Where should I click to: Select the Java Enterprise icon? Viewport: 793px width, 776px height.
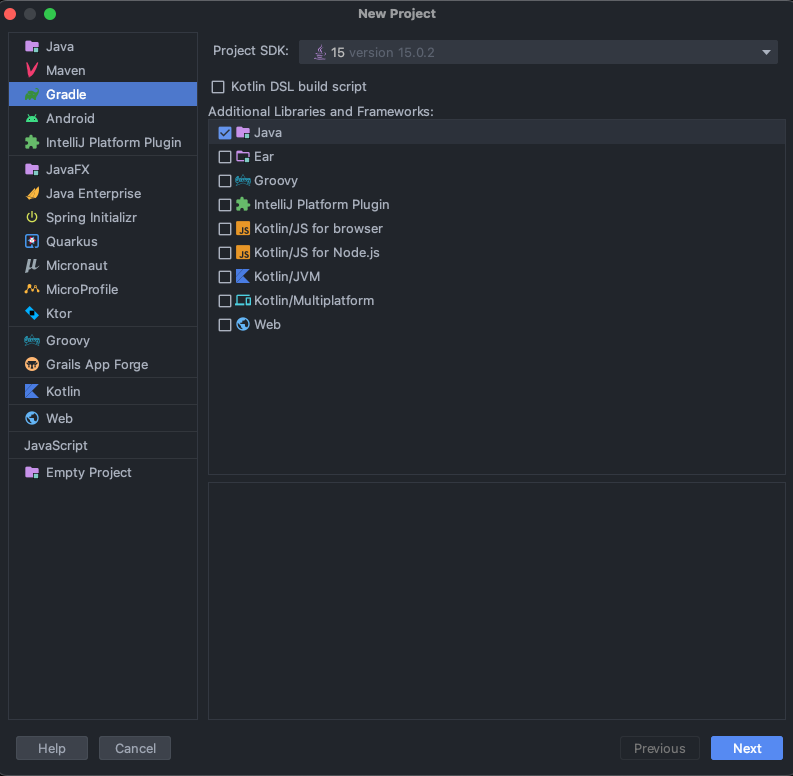click(32, 193)
